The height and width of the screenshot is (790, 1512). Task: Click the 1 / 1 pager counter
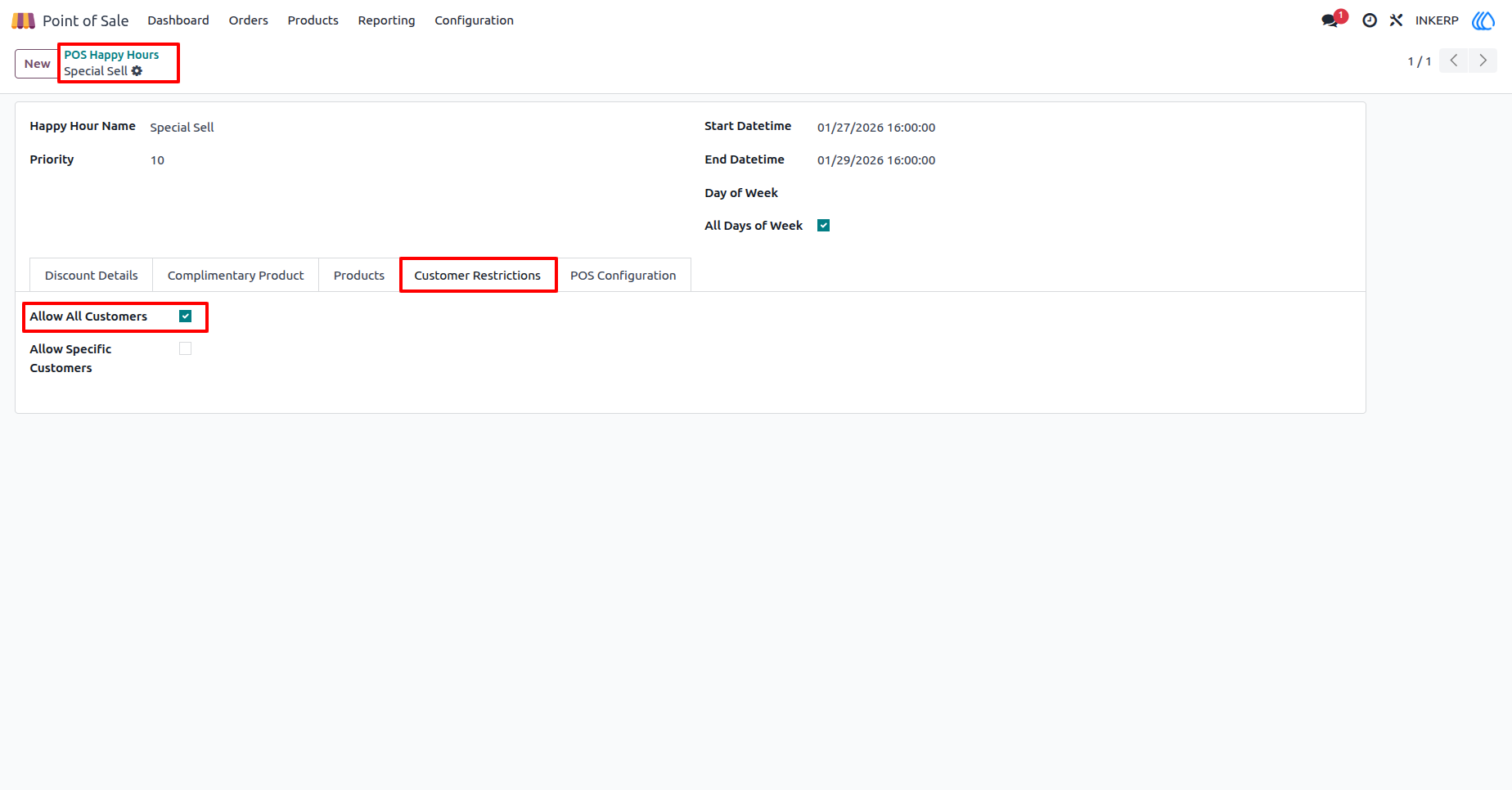click(x=1420, y=61)
